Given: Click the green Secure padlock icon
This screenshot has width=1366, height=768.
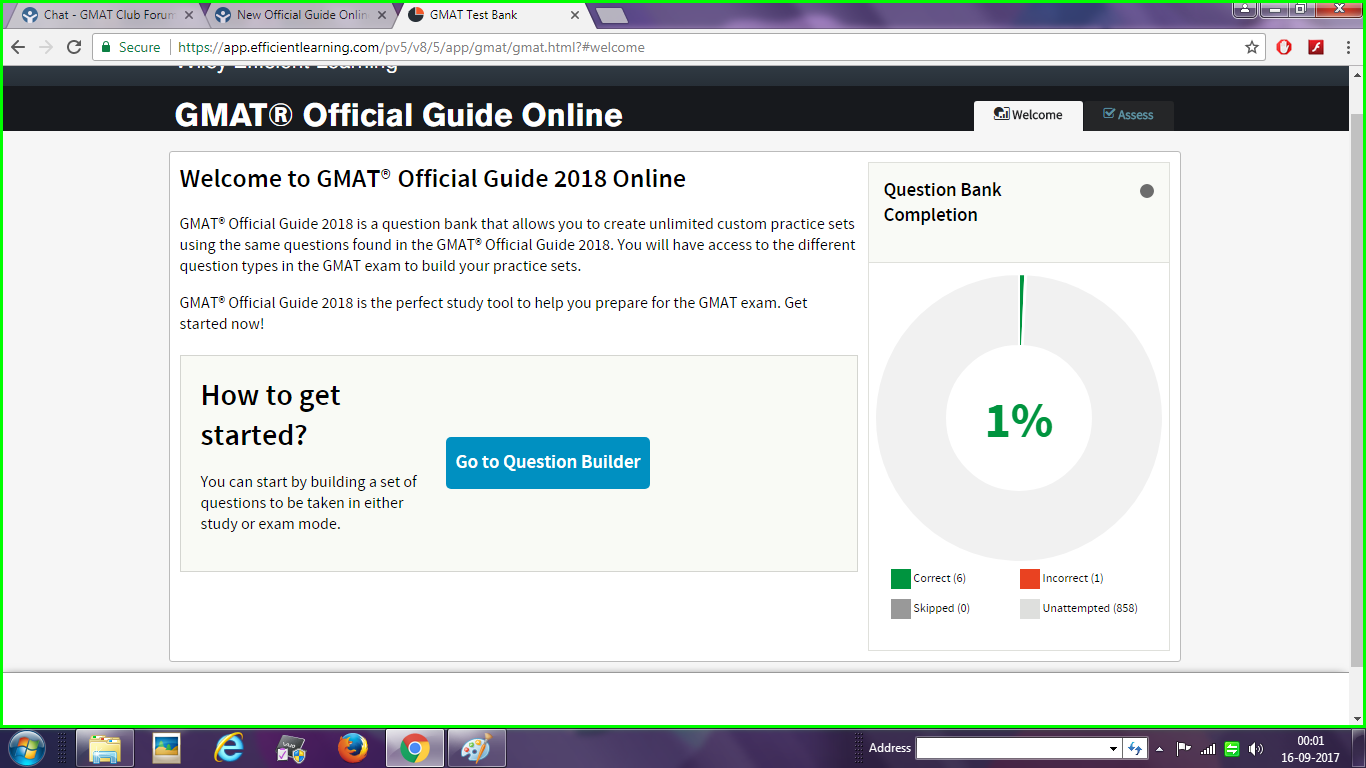Looking at the screenshot, I should pos(107,47).
